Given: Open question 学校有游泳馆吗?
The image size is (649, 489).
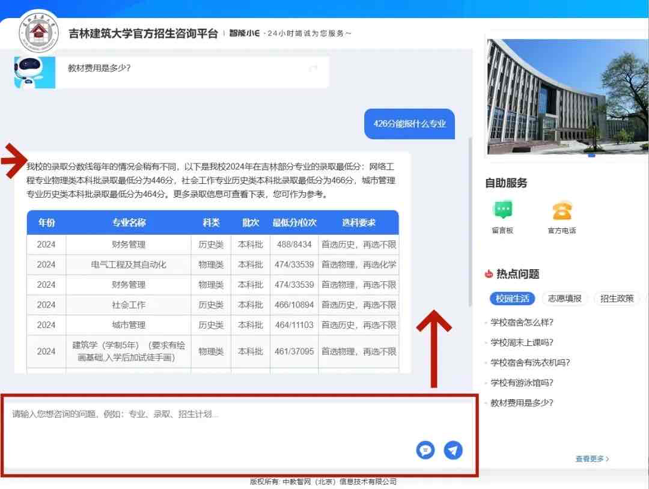Looking at the screenshot, I should [x=522, y=383].
